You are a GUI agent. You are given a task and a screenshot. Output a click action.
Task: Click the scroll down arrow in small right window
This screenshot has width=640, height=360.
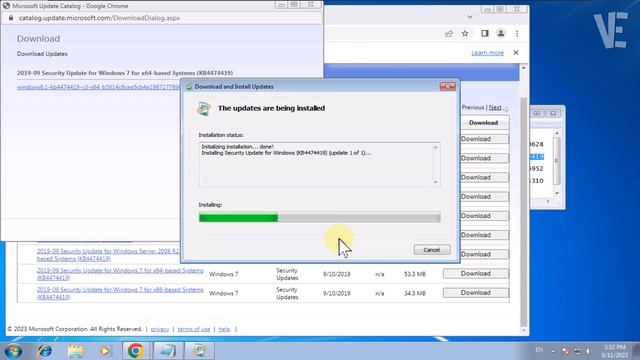click(557, 193)
